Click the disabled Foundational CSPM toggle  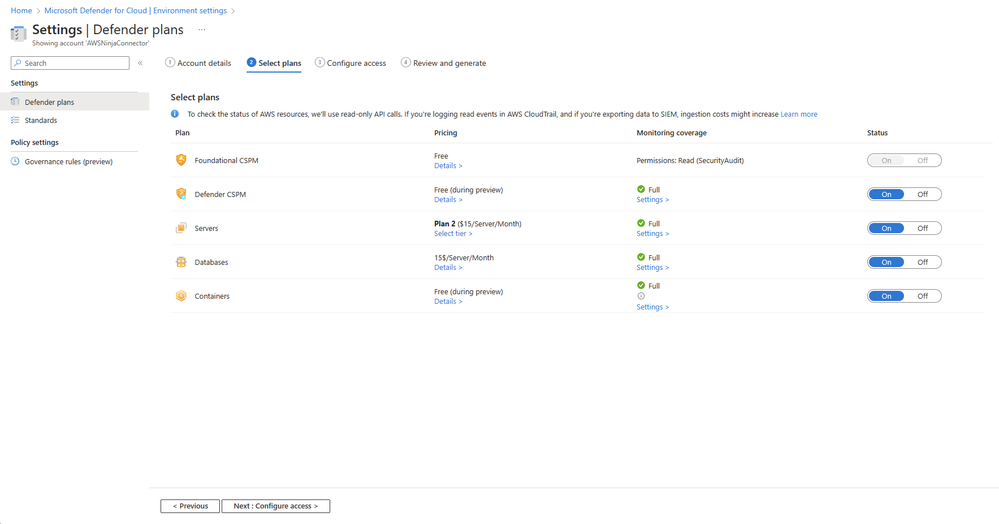tap(904, 160)
